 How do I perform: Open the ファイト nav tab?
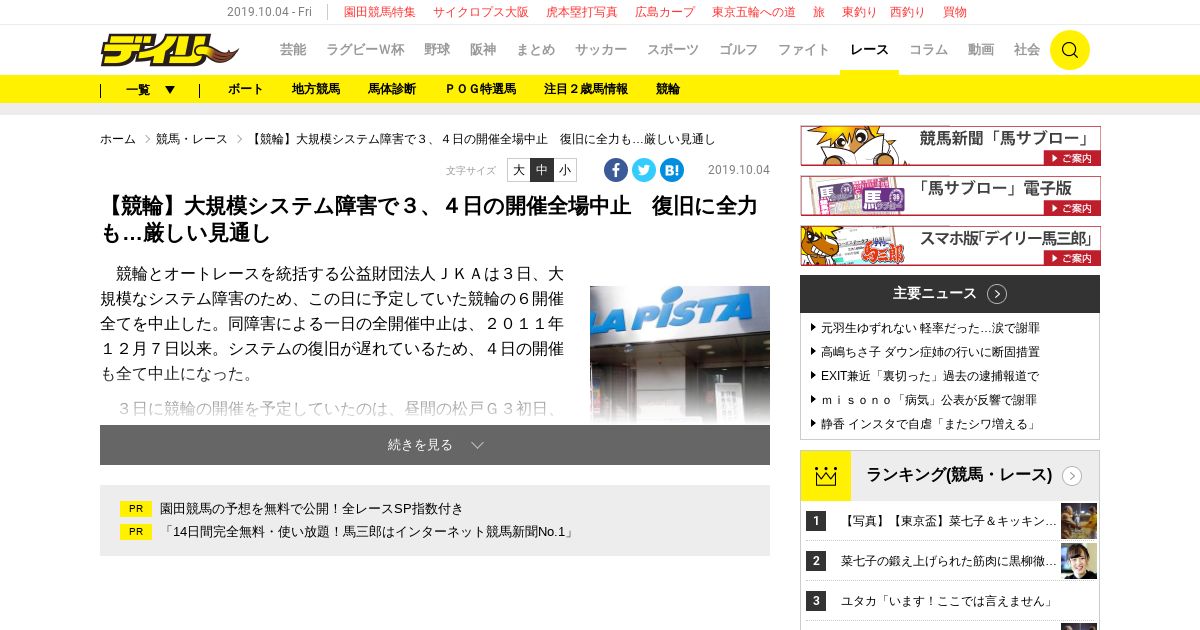pyautogui.click(x=804, y=50)
